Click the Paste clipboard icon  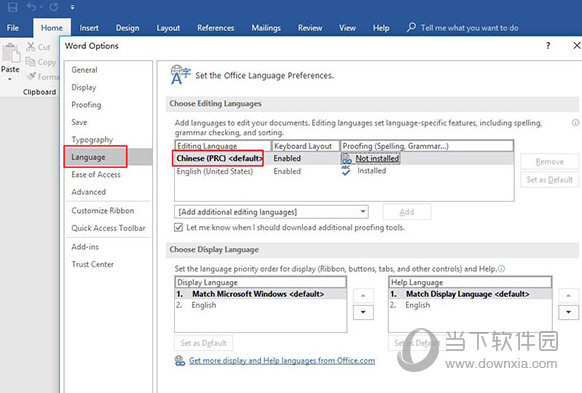pyautogui.click(x=11, y=53)
